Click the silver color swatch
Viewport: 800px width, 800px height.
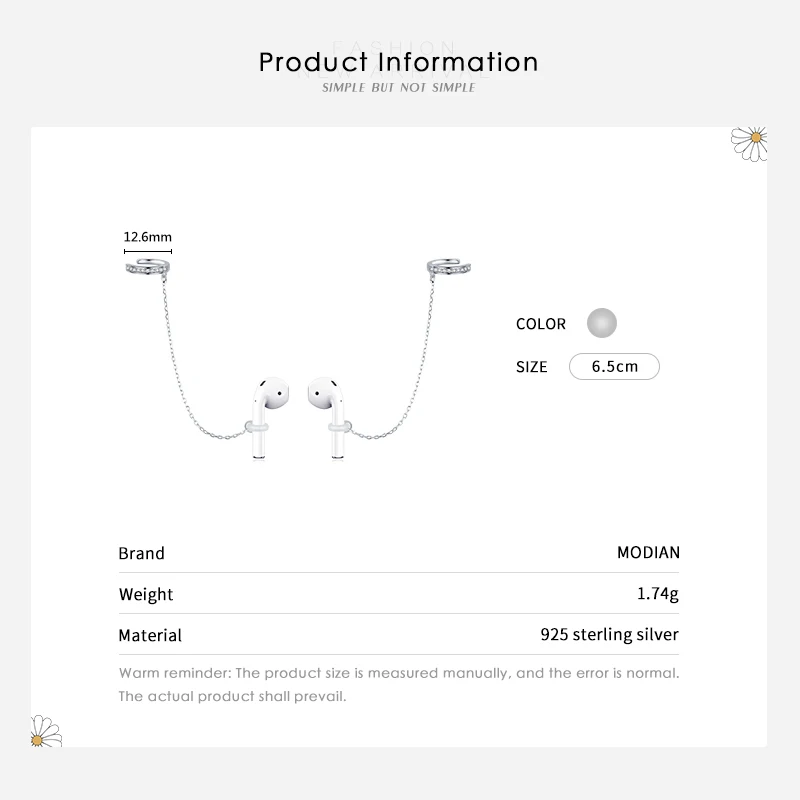pyautogui.click(x=602, y=323)
